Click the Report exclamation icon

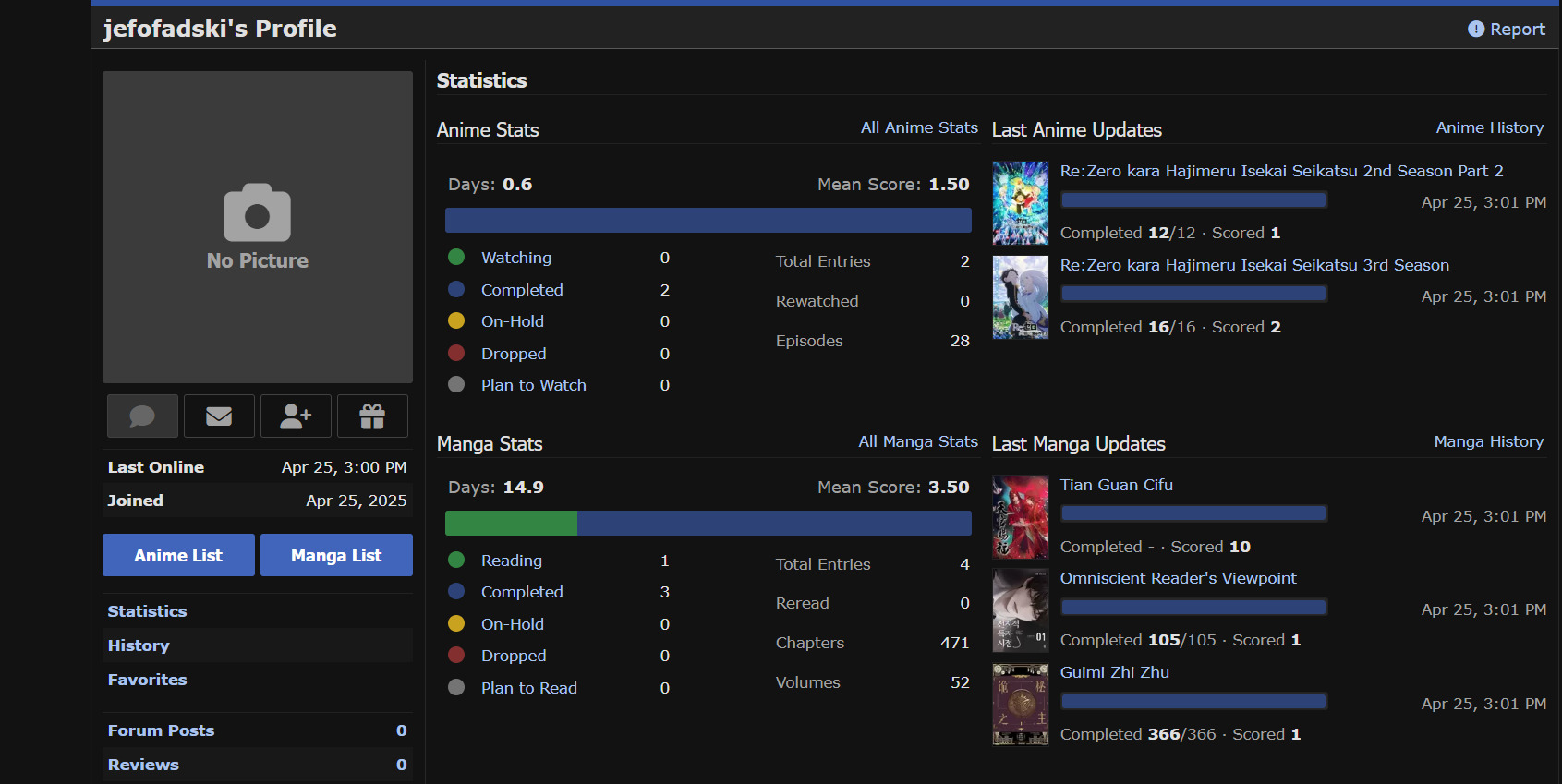(x=1476, y=30)
